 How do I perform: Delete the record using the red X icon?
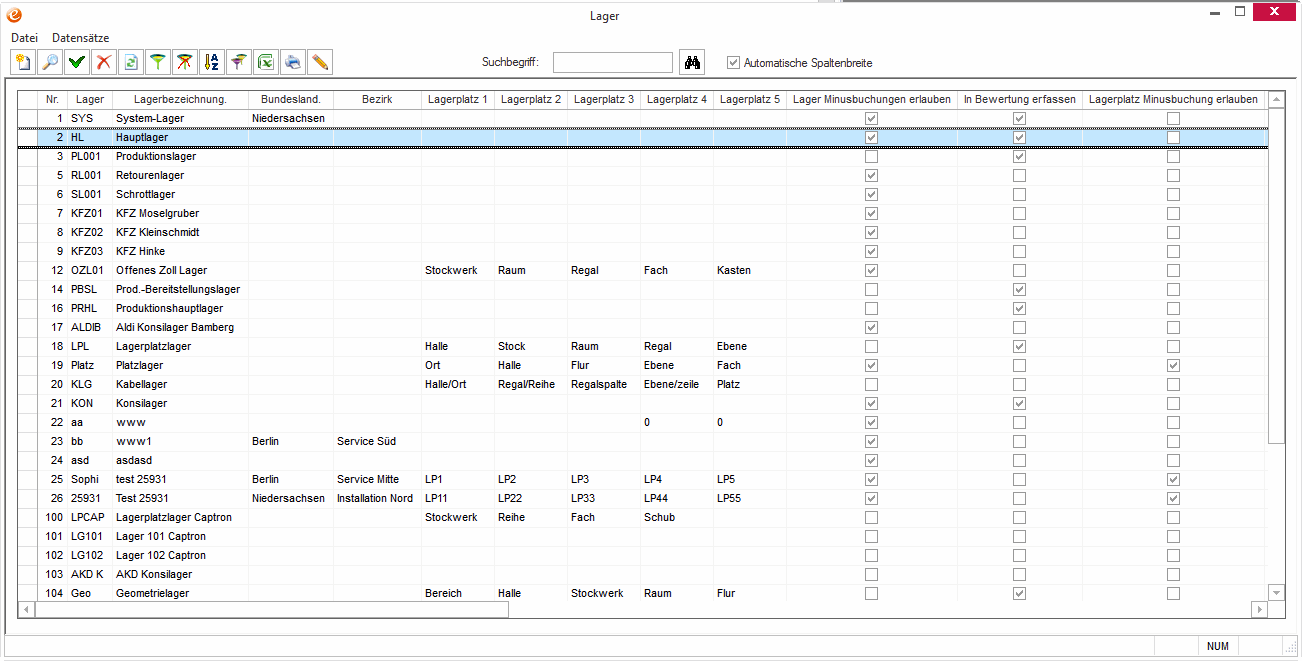tap(103, 62)
